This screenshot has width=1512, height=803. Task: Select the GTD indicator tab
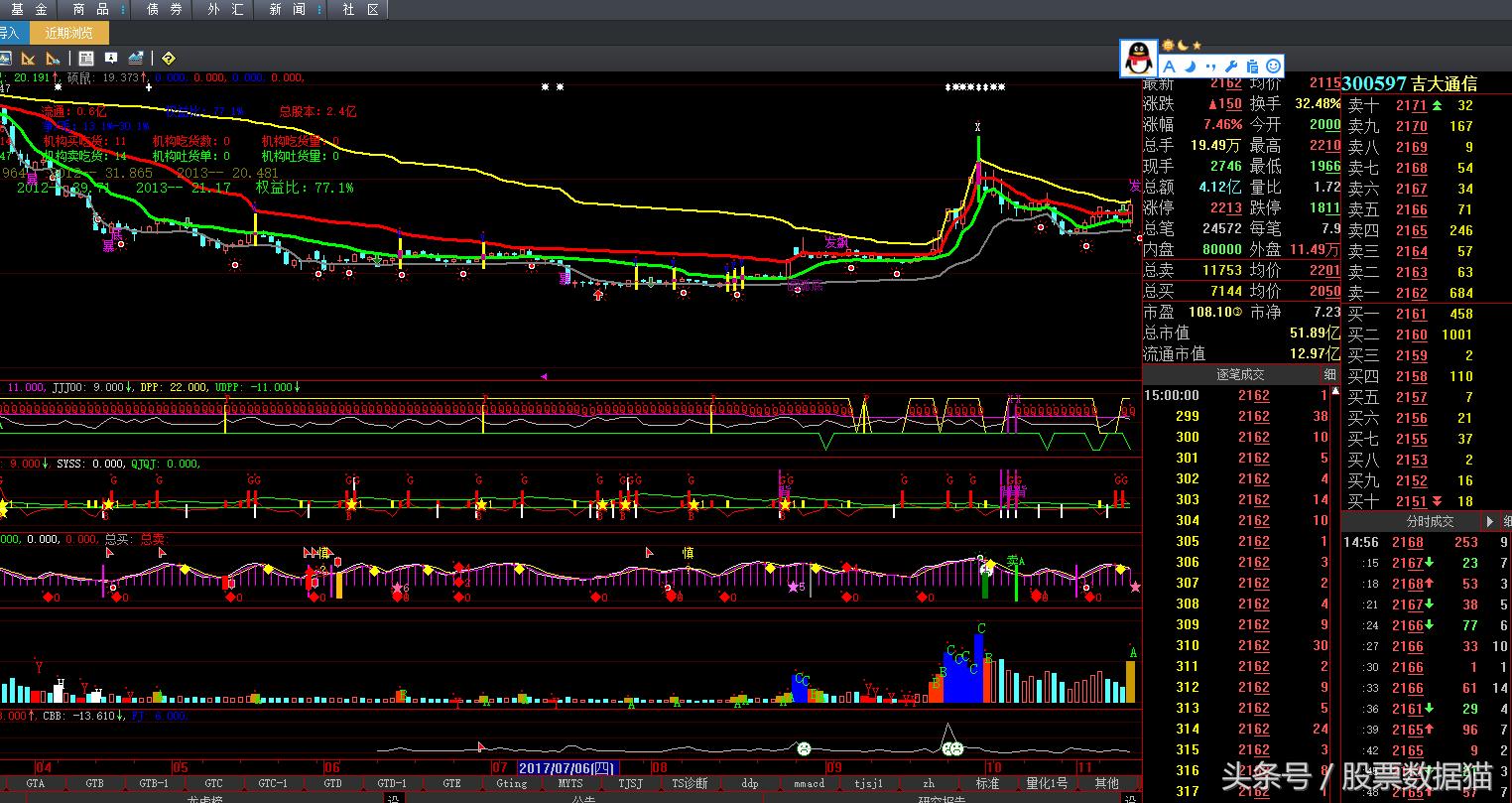coord(332,783)
